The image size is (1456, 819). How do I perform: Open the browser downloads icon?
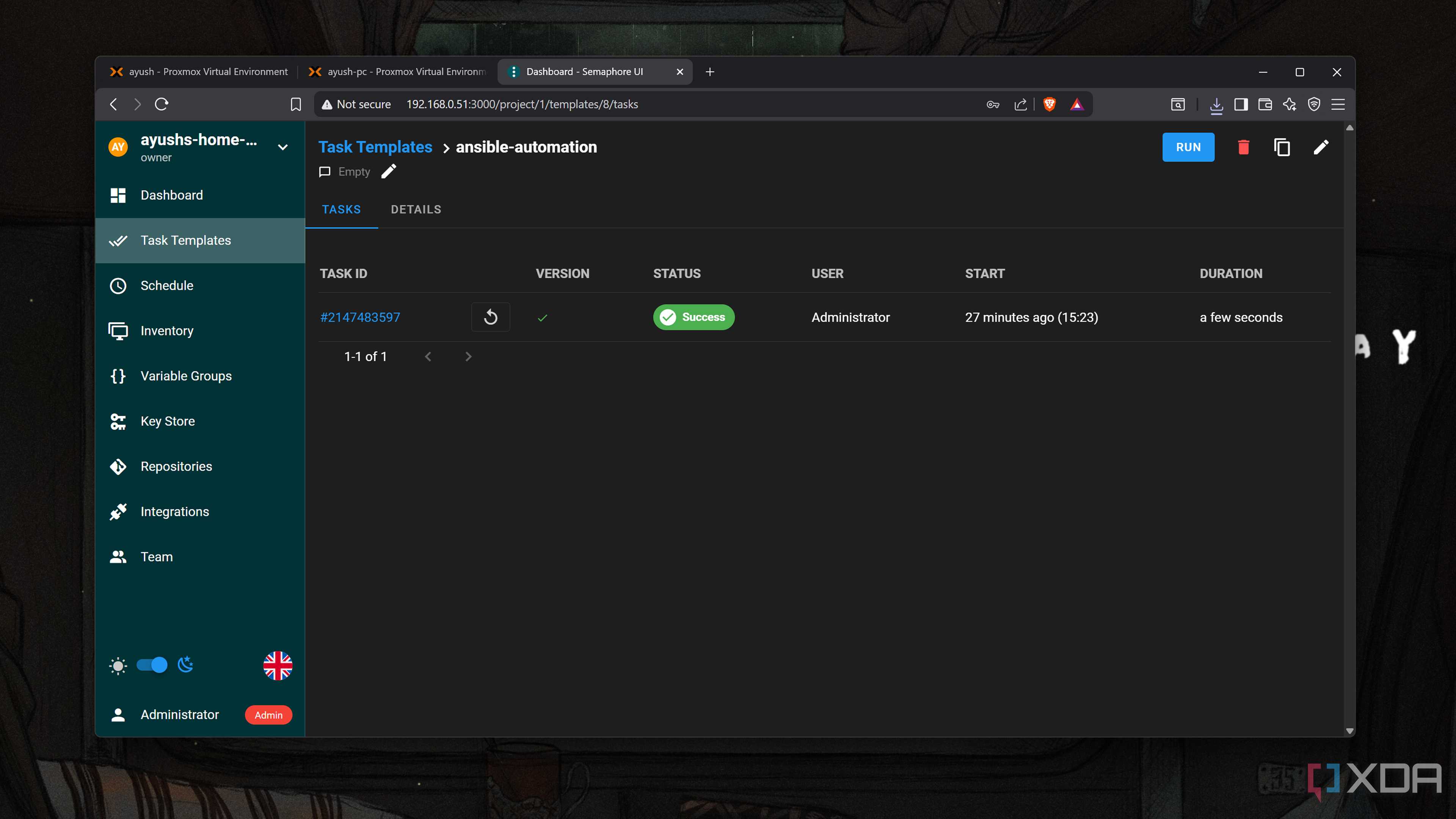click(1216, 105)
